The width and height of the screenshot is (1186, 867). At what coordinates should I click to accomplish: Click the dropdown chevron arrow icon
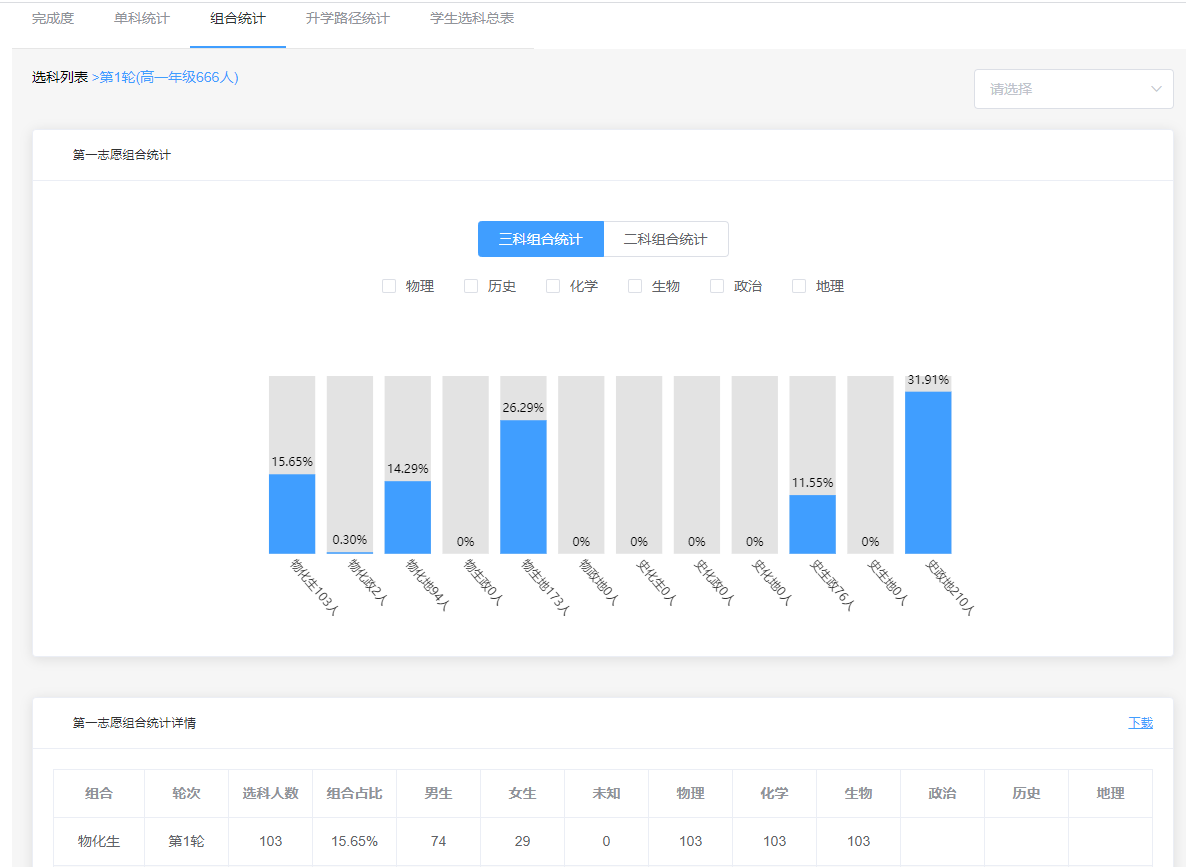[1156, 89]
